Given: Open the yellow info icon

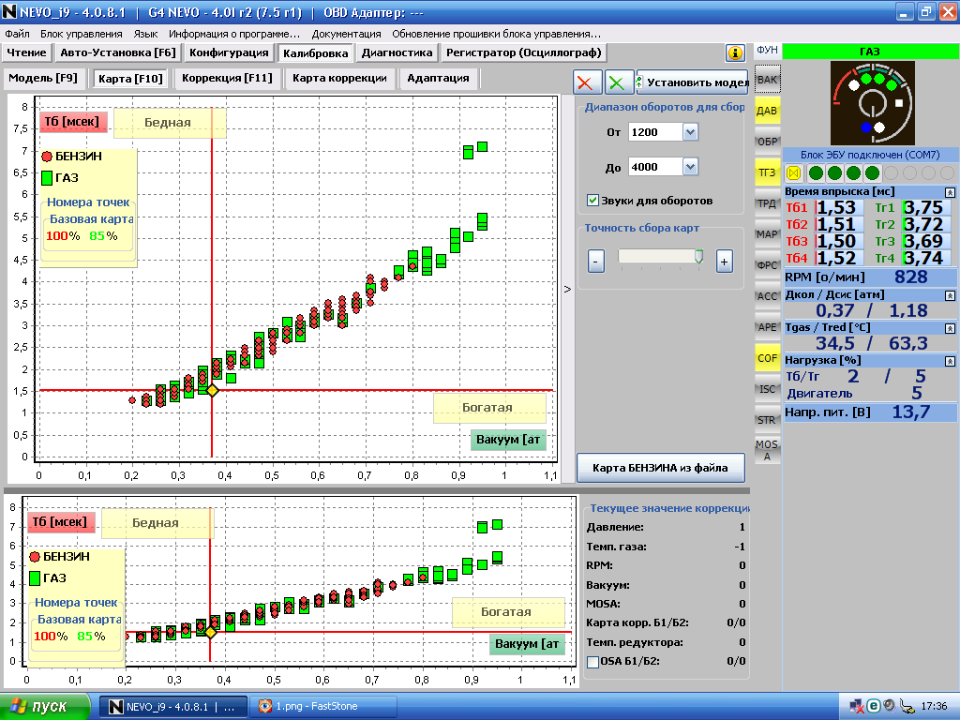Looking at the screenshot, I should pos(735,53).
